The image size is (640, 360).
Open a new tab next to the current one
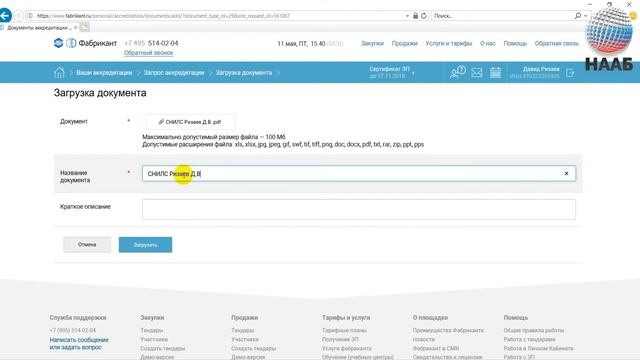(84, 27)
